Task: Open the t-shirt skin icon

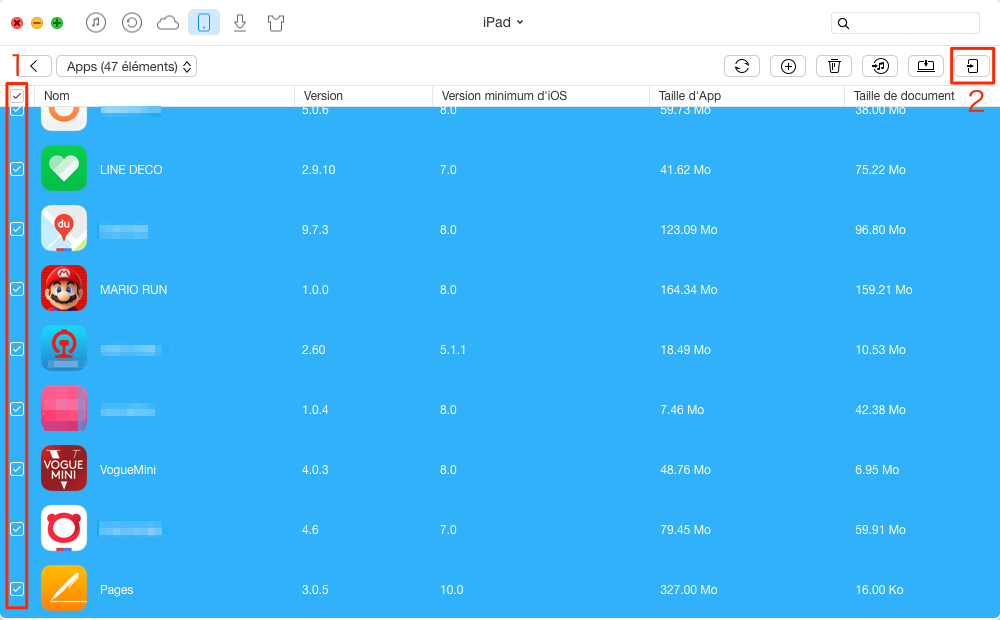Action: click(x=276, y=24)
